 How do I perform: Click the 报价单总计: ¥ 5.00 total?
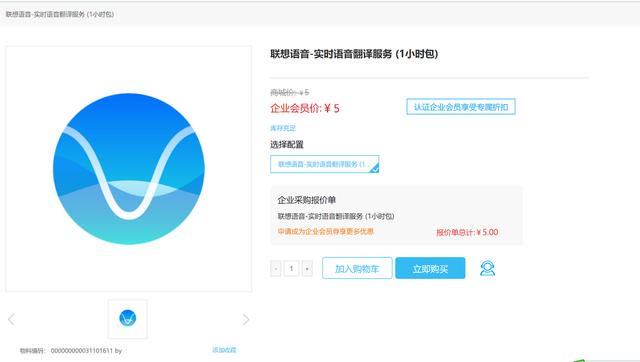(467, 232)
